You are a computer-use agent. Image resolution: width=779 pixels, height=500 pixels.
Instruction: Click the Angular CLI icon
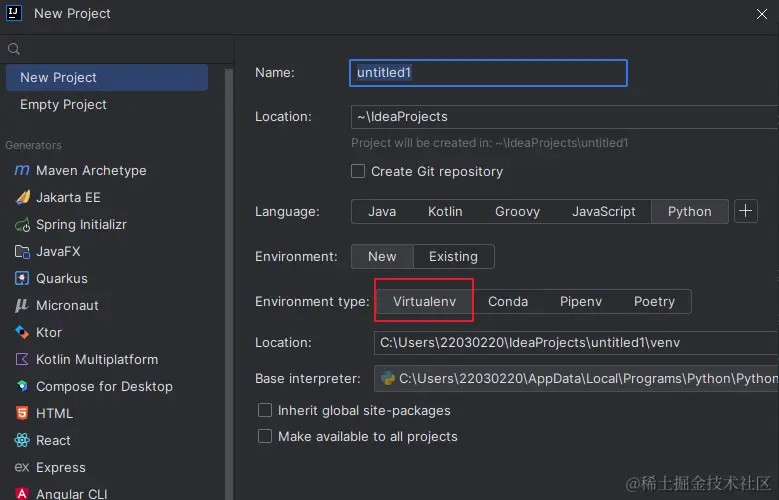click(22, 493)
